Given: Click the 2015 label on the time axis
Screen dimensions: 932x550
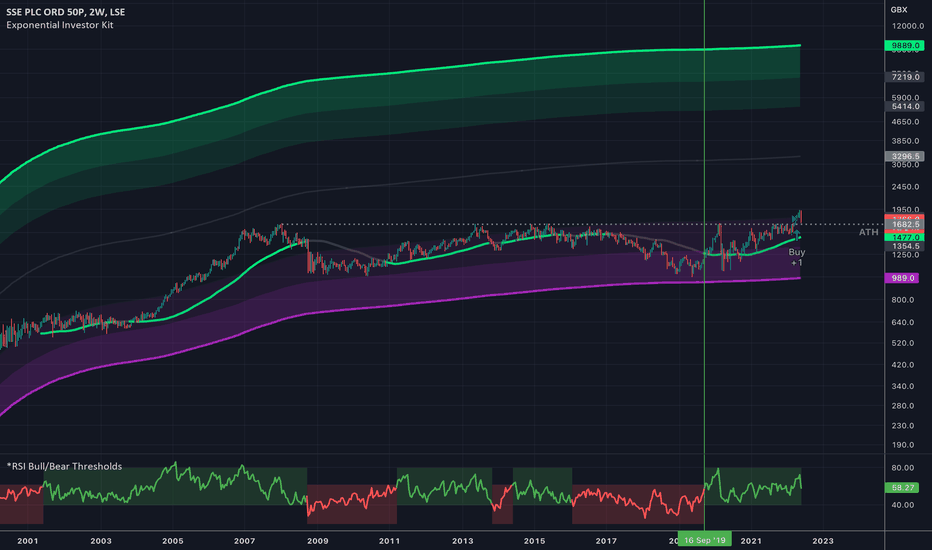Looking at the screenshot, I should tap(534, 541).
